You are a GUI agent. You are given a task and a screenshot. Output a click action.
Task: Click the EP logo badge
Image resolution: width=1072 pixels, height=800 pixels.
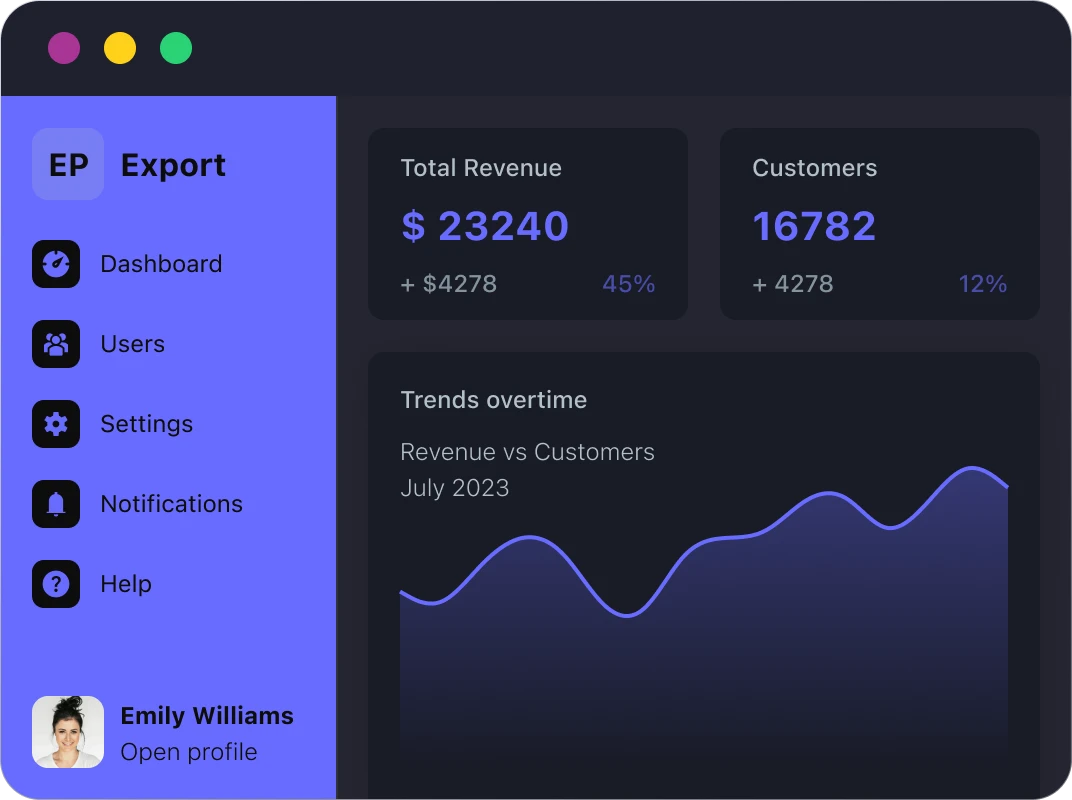click(68, 164)
